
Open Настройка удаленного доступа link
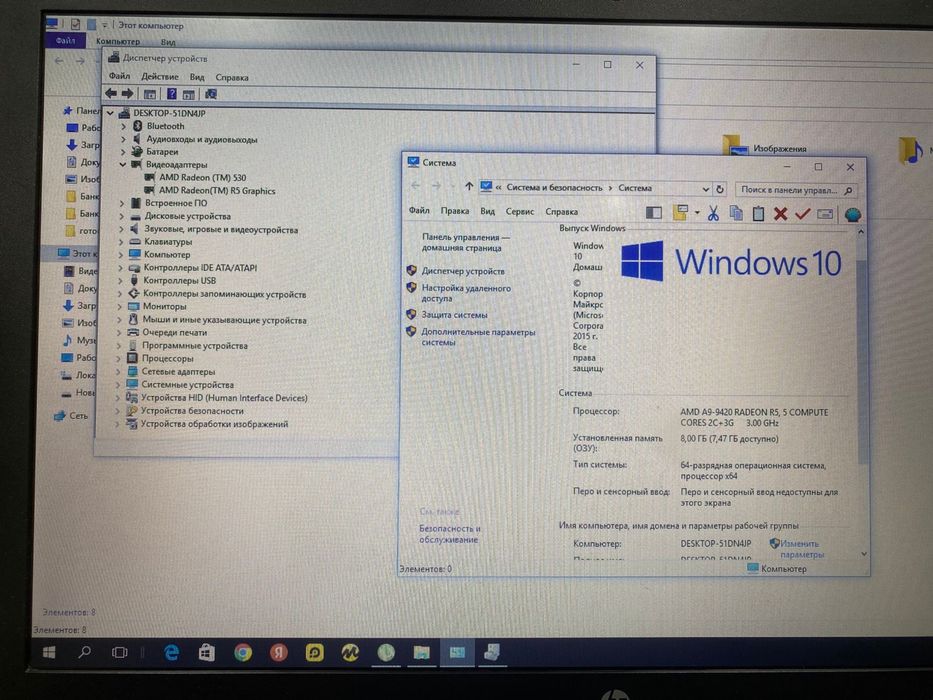tap(466, 293)
